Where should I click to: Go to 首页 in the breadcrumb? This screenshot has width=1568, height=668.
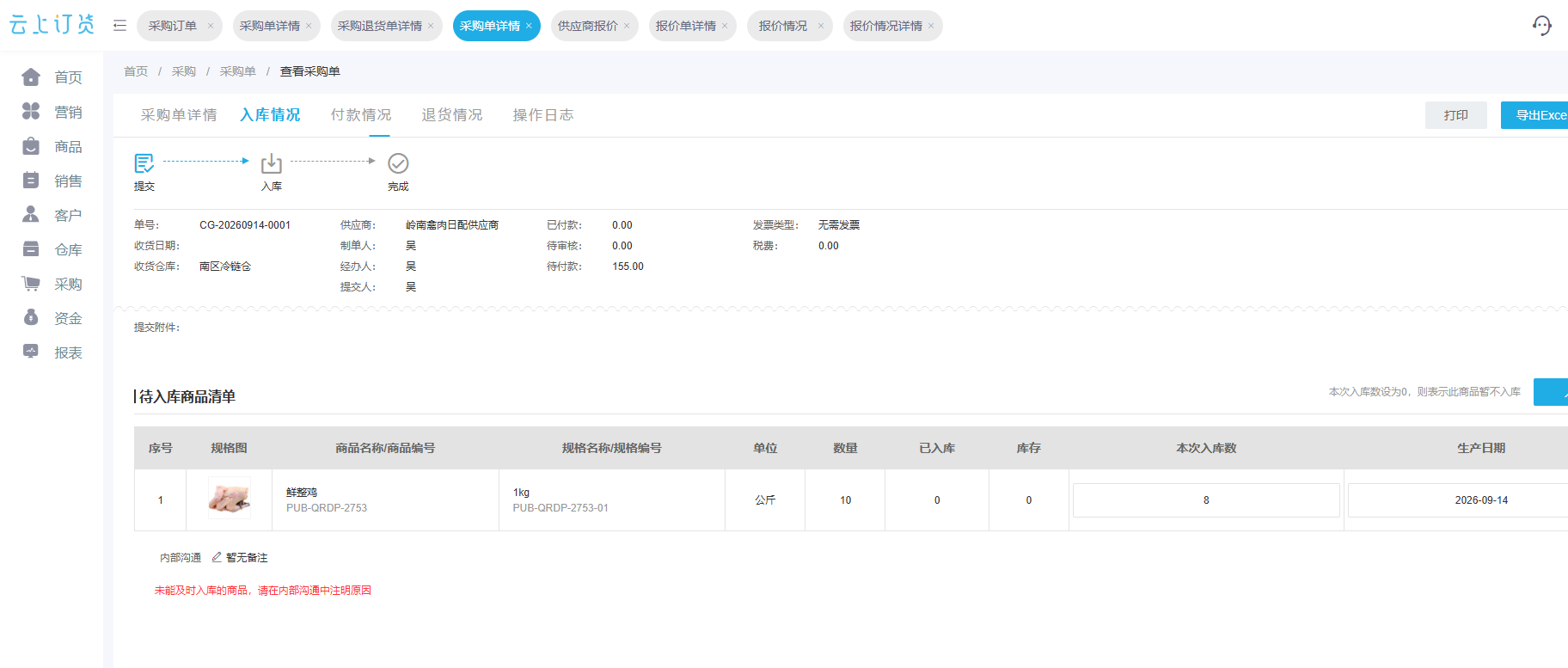pyautogui.click(x=136, y=71)
